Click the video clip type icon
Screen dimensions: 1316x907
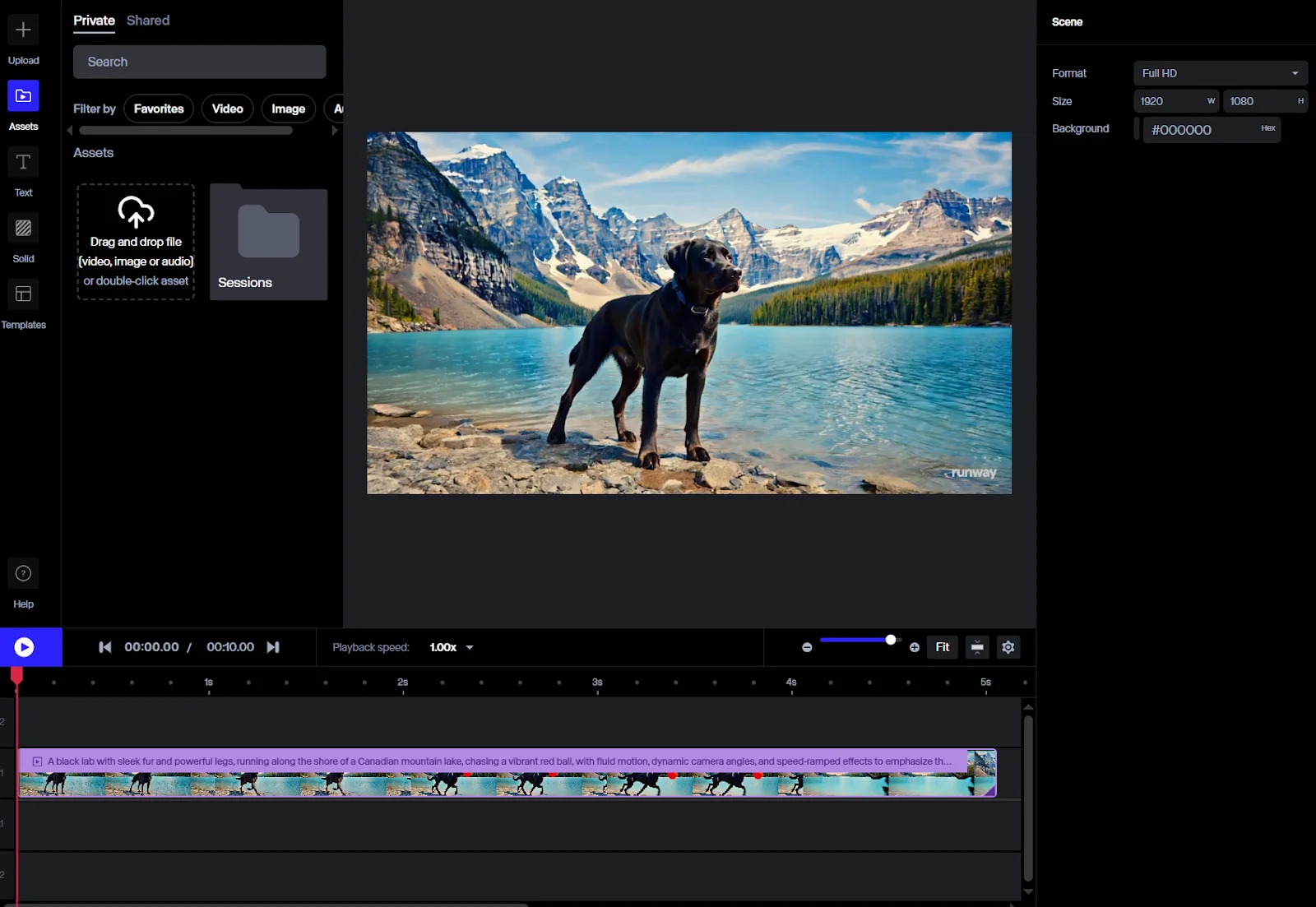pyautogui.click(x=37, y=761)
